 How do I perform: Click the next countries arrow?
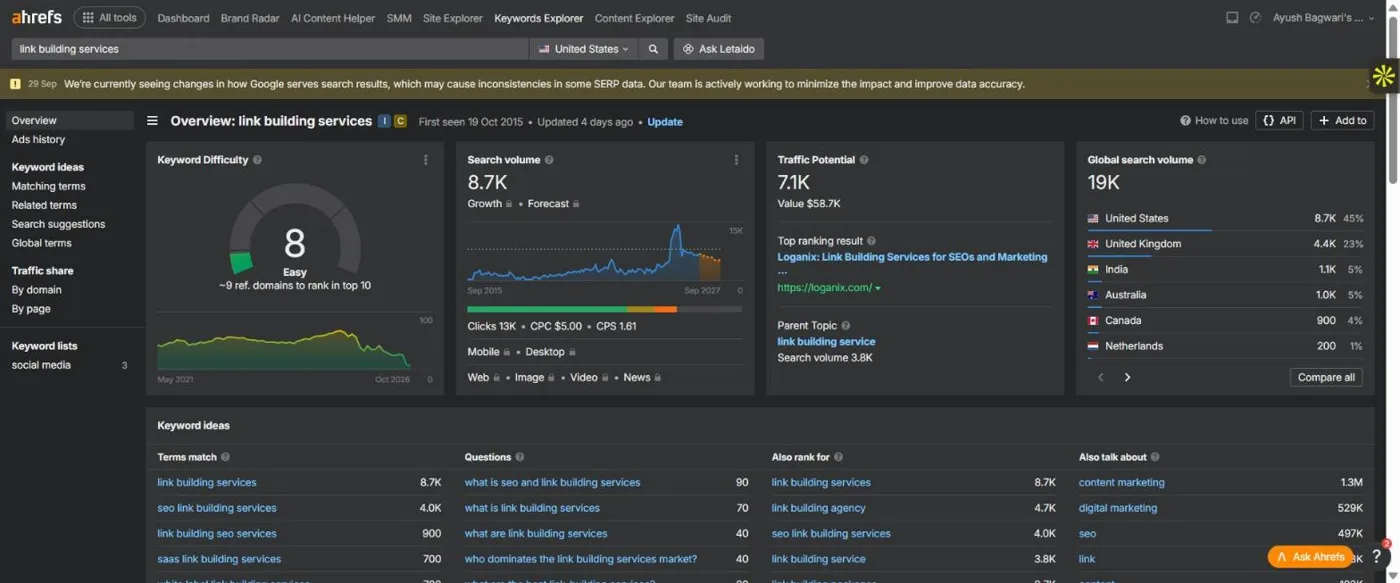pos(1127,378)
